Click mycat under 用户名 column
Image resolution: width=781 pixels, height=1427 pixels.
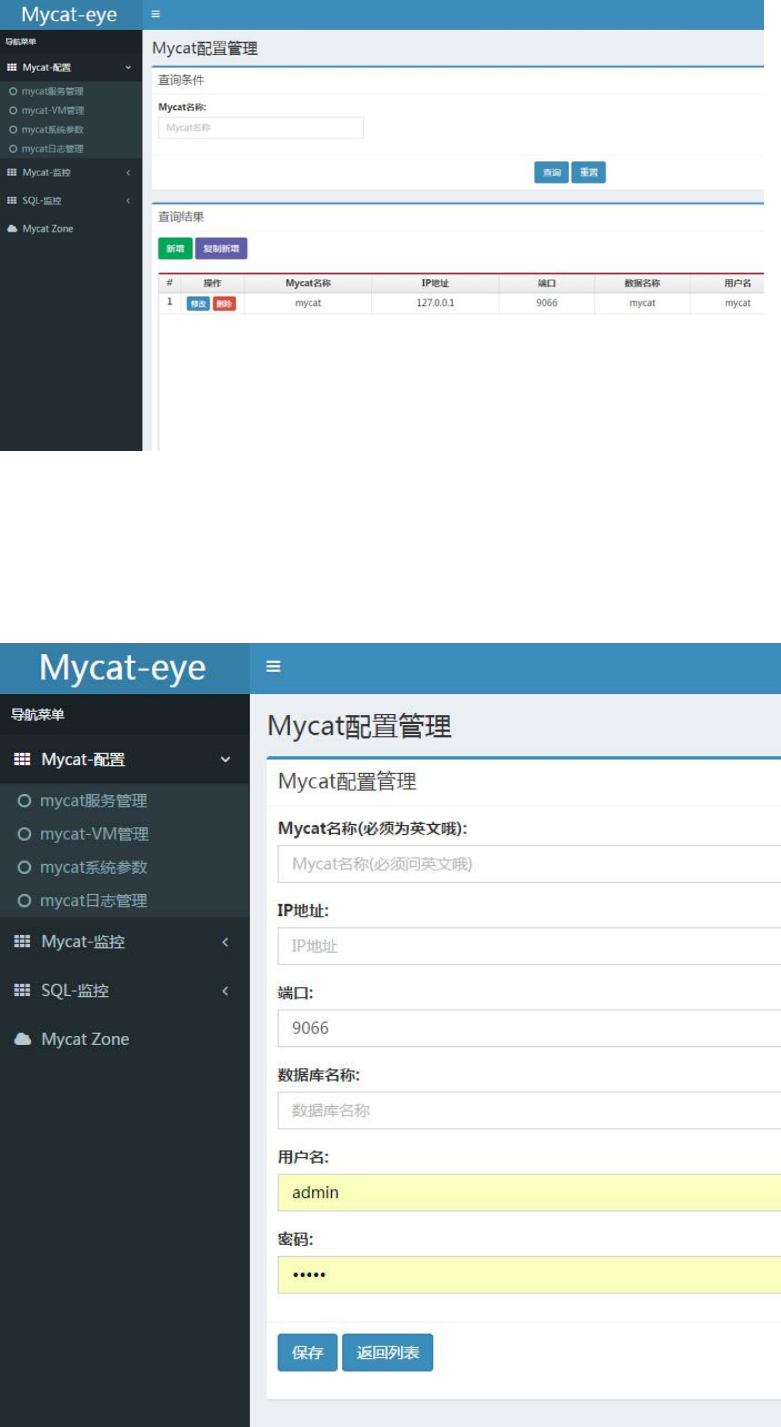738,303
